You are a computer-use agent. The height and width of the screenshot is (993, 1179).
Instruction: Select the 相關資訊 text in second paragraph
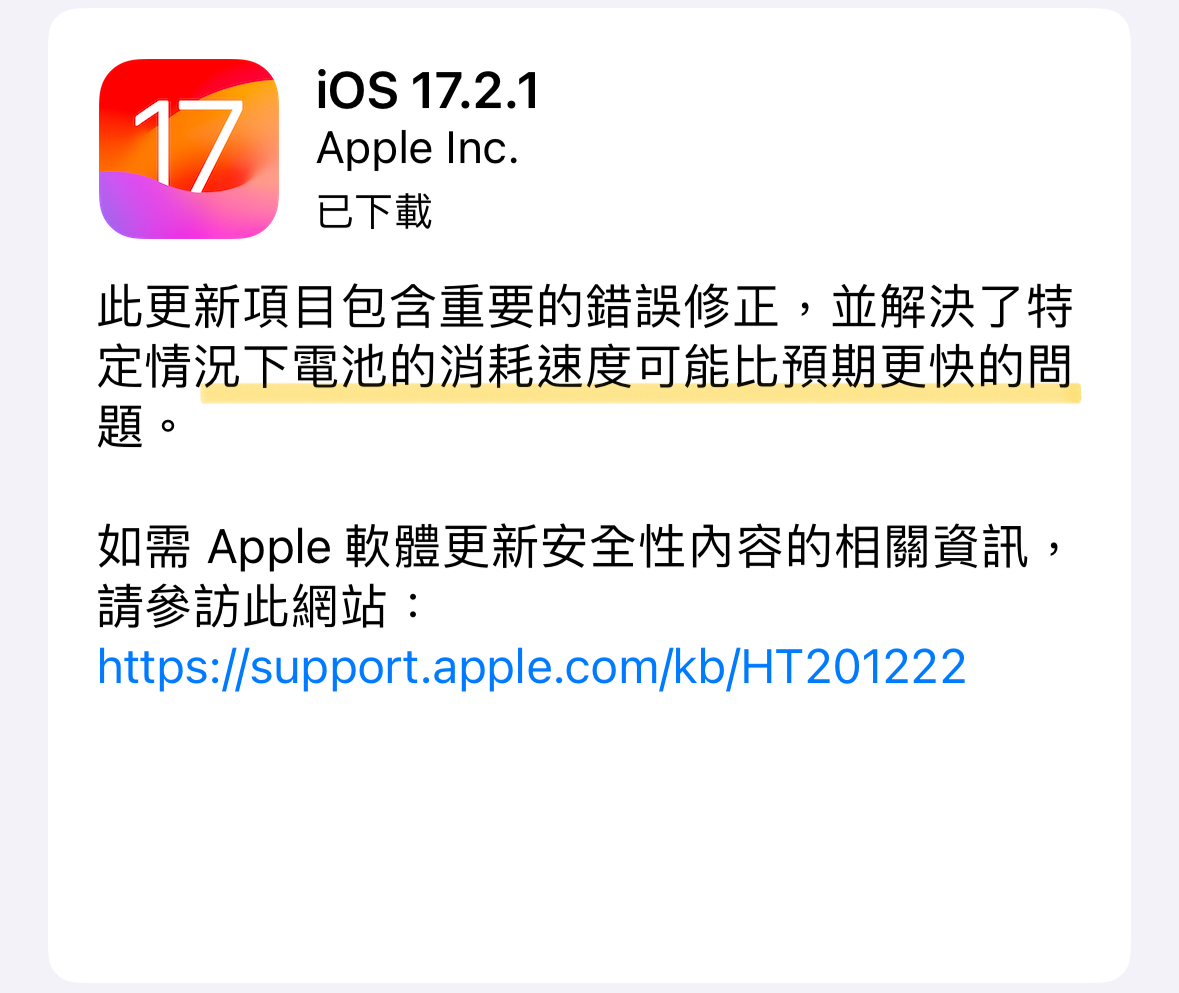(x=932, y=546)
